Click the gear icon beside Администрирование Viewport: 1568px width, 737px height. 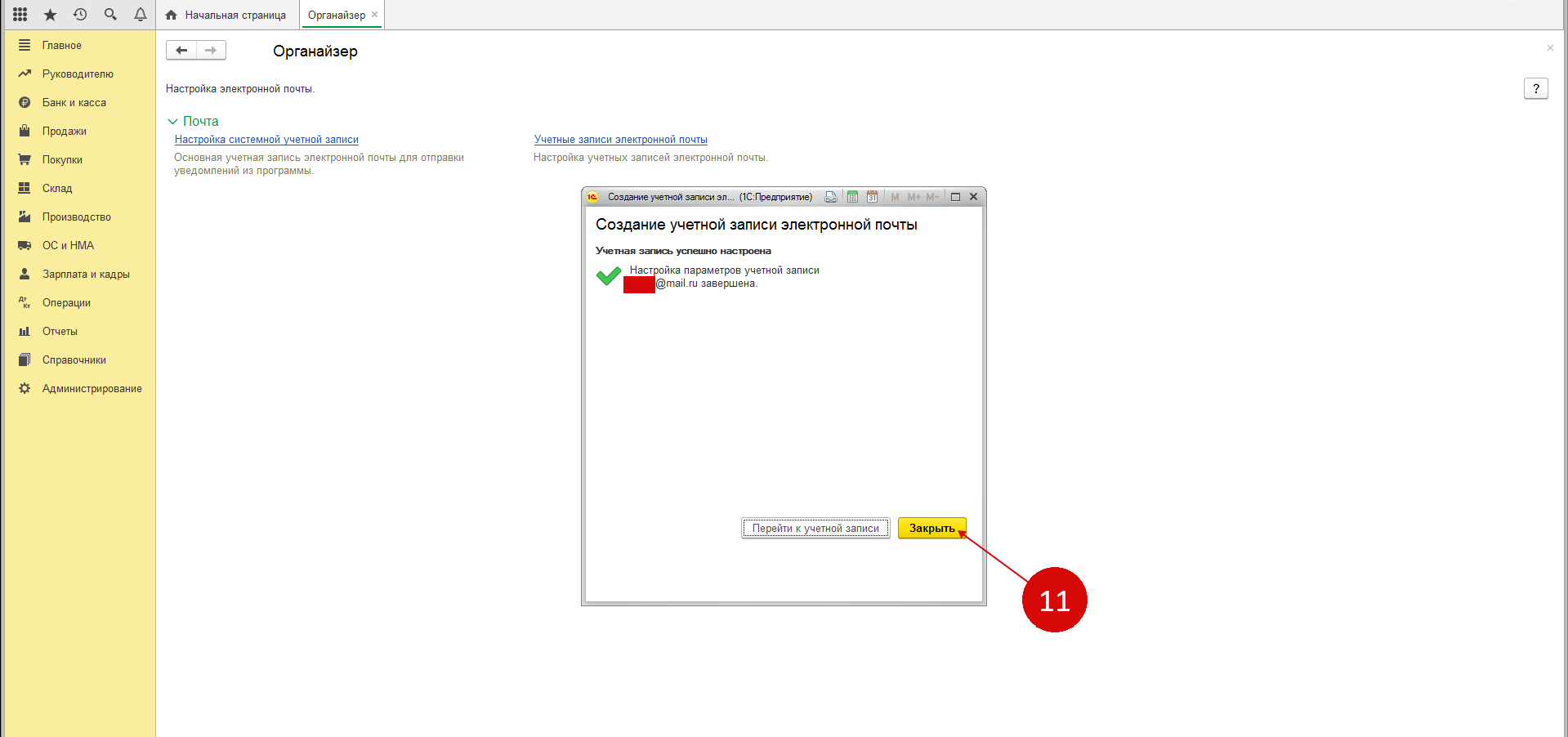point(25,388)
